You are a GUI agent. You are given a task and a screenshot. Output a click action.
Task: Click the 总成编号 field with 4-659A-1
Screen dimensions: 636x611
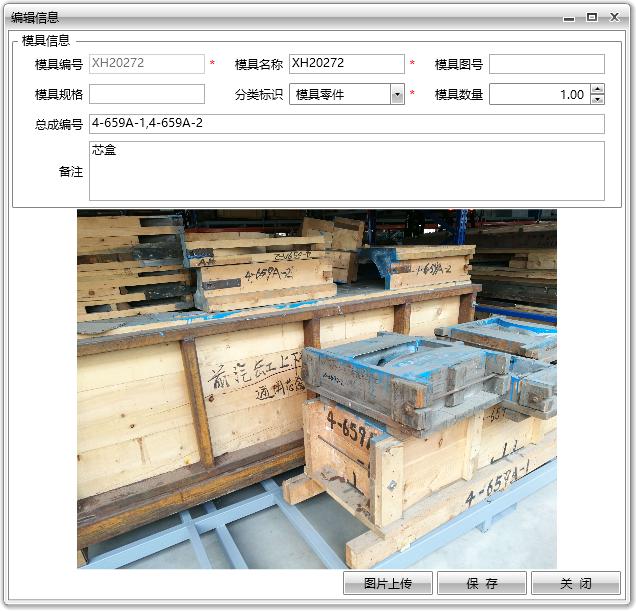tap(346, 124)
